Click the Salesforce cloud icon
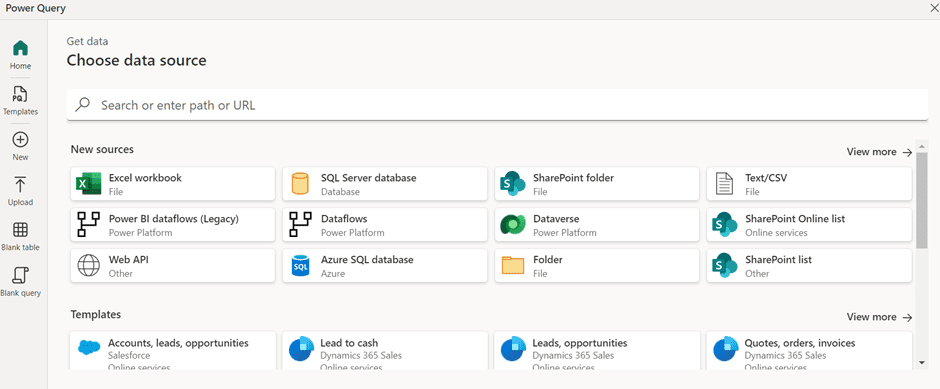 coord(89,347)
